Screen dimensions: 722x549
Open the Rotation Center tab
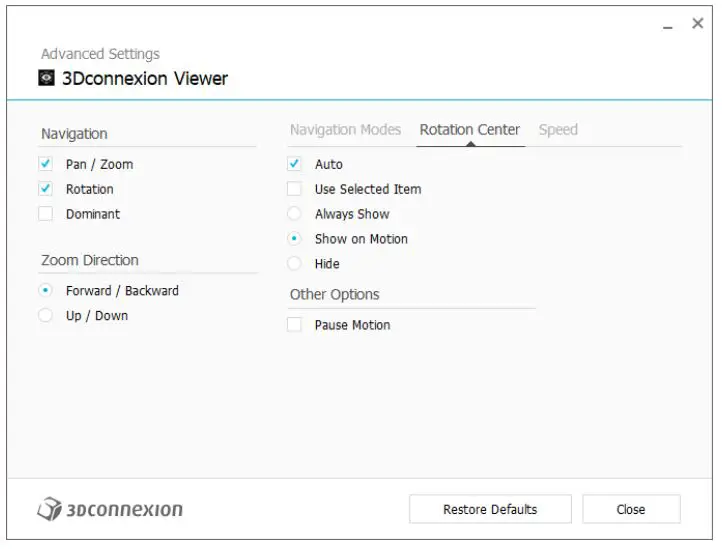[470, 130]
